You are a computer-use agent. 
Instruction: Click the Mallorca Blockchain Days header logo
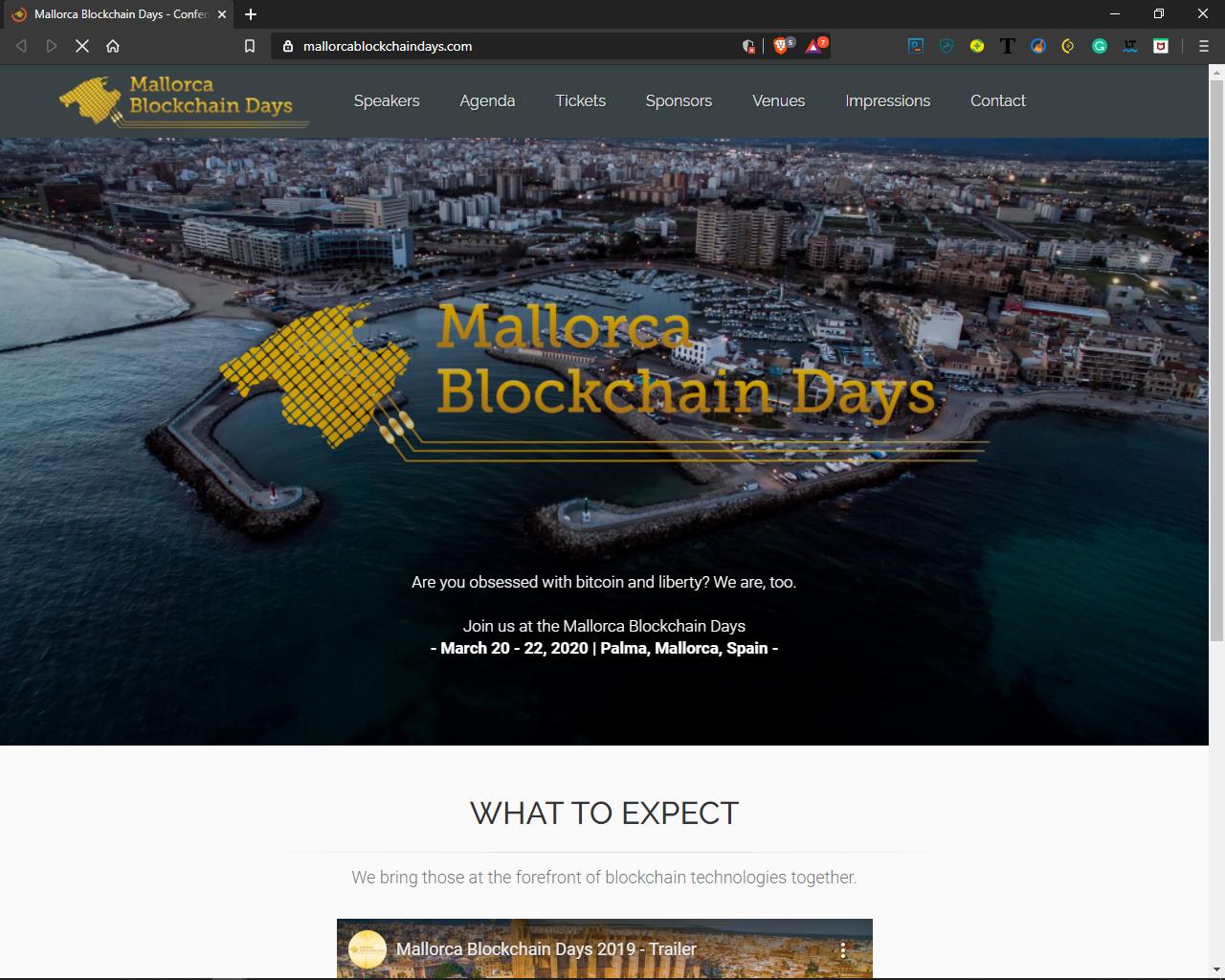pos(184,100)
